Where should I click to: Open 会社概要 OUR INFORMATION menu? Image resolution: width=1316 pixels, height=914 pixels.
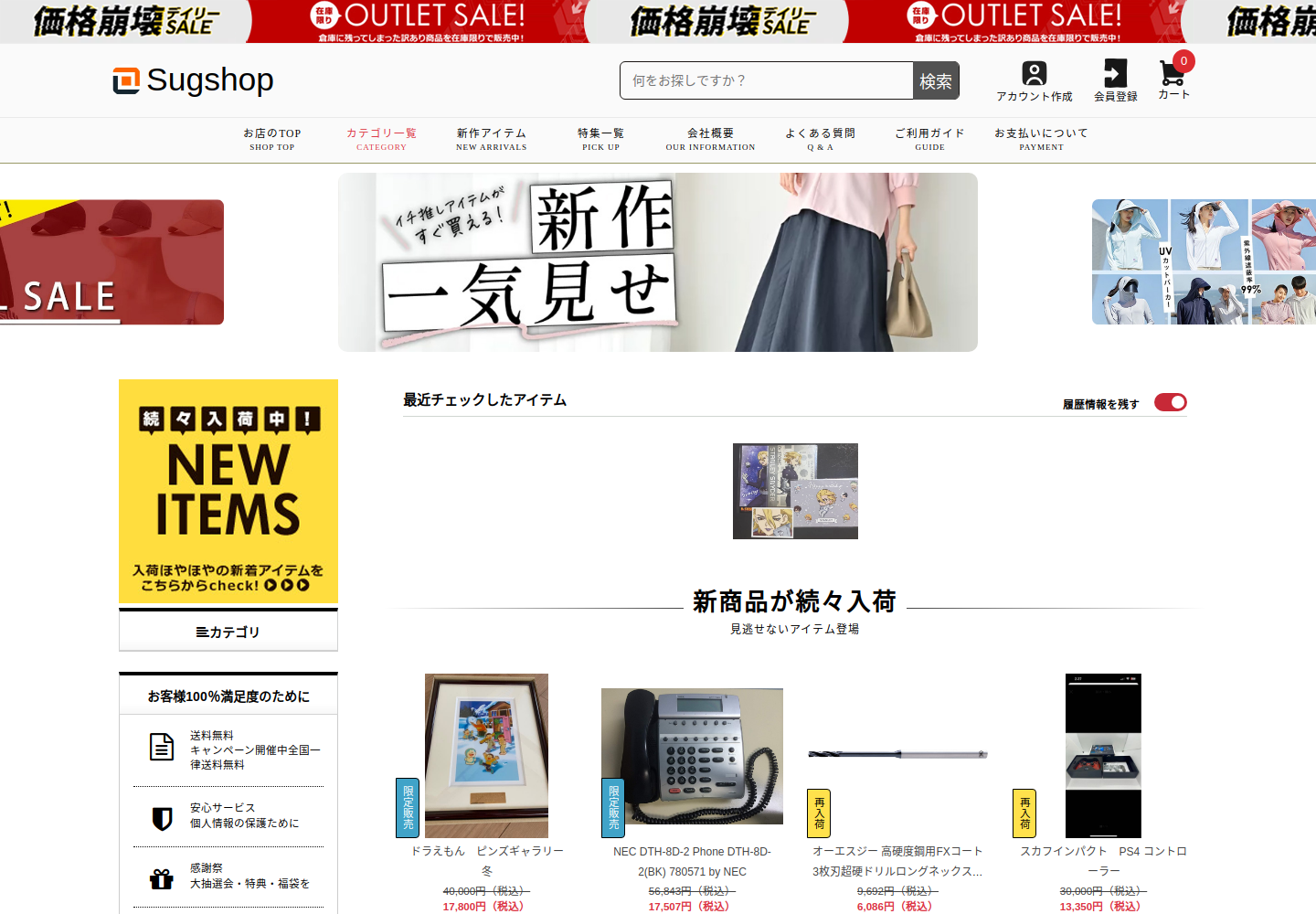[x=710, y=139]
